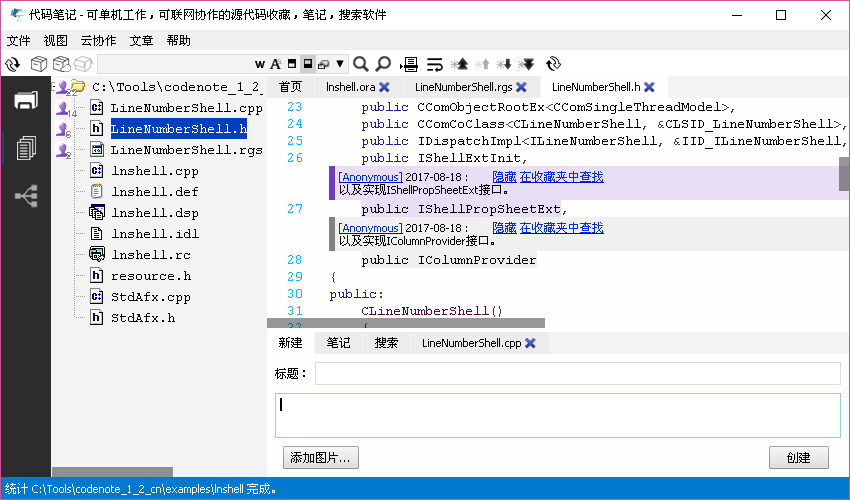The image size is (850, 500).
Task: Click the box with cloud icon
Action: 61,64
